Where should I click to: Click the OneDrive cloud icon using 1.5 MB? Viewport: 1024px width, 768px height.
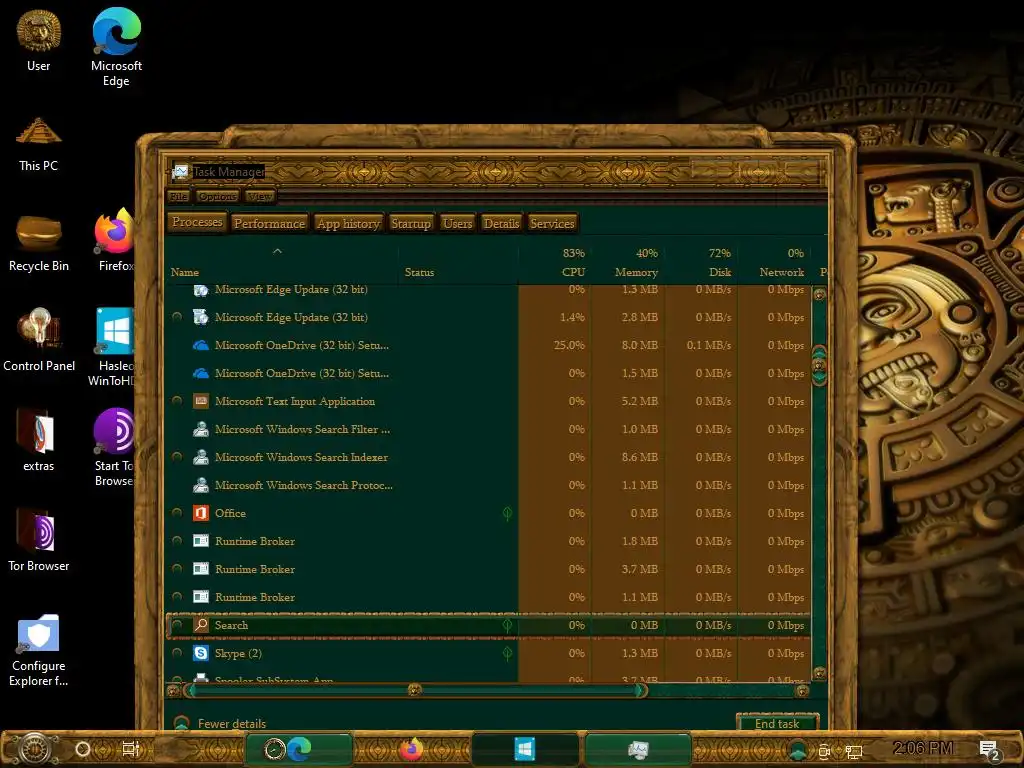point(200,373)
